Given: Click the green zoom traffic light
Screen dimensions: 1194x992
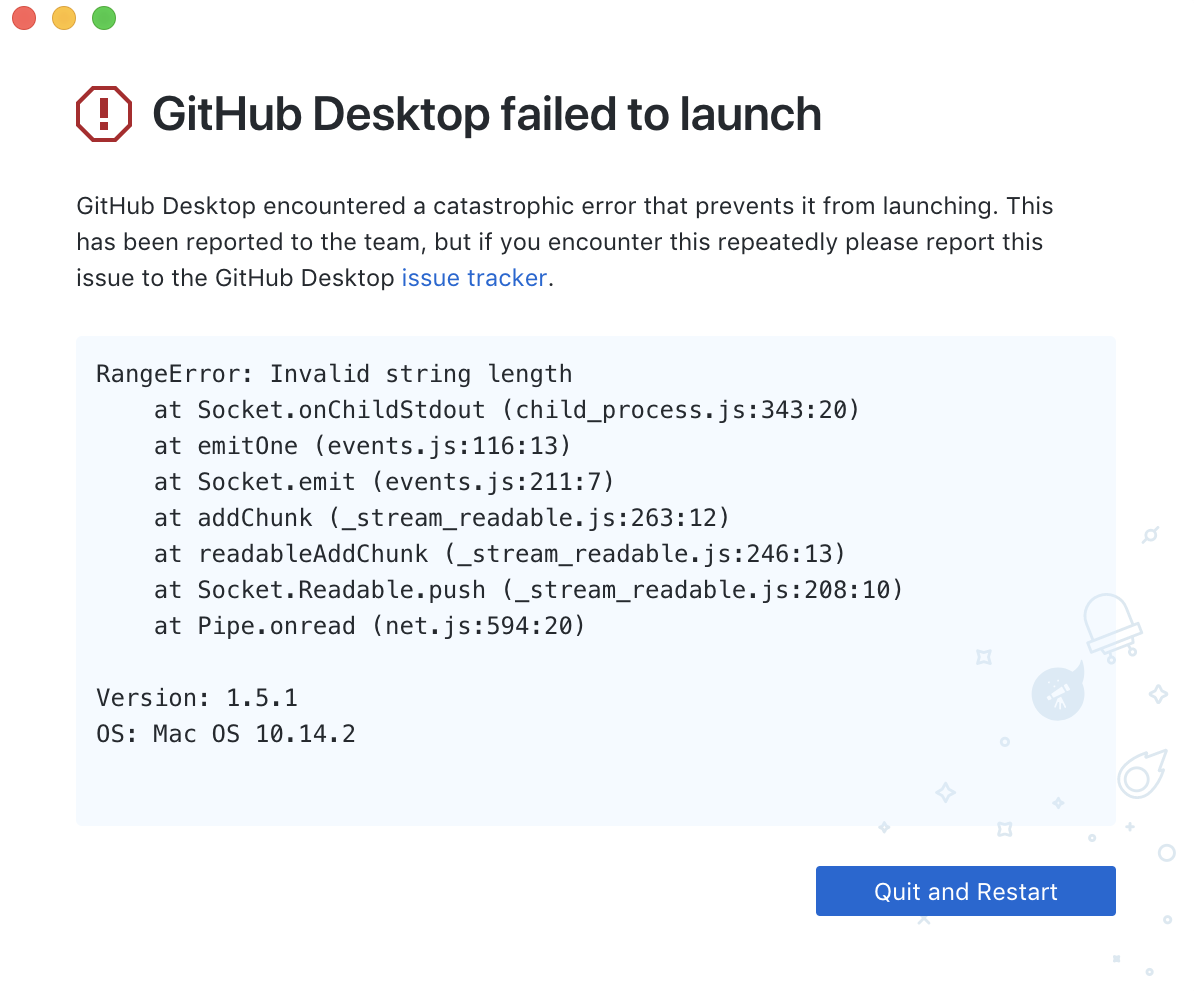Looking at the screenshot, I should pos(103,17).
